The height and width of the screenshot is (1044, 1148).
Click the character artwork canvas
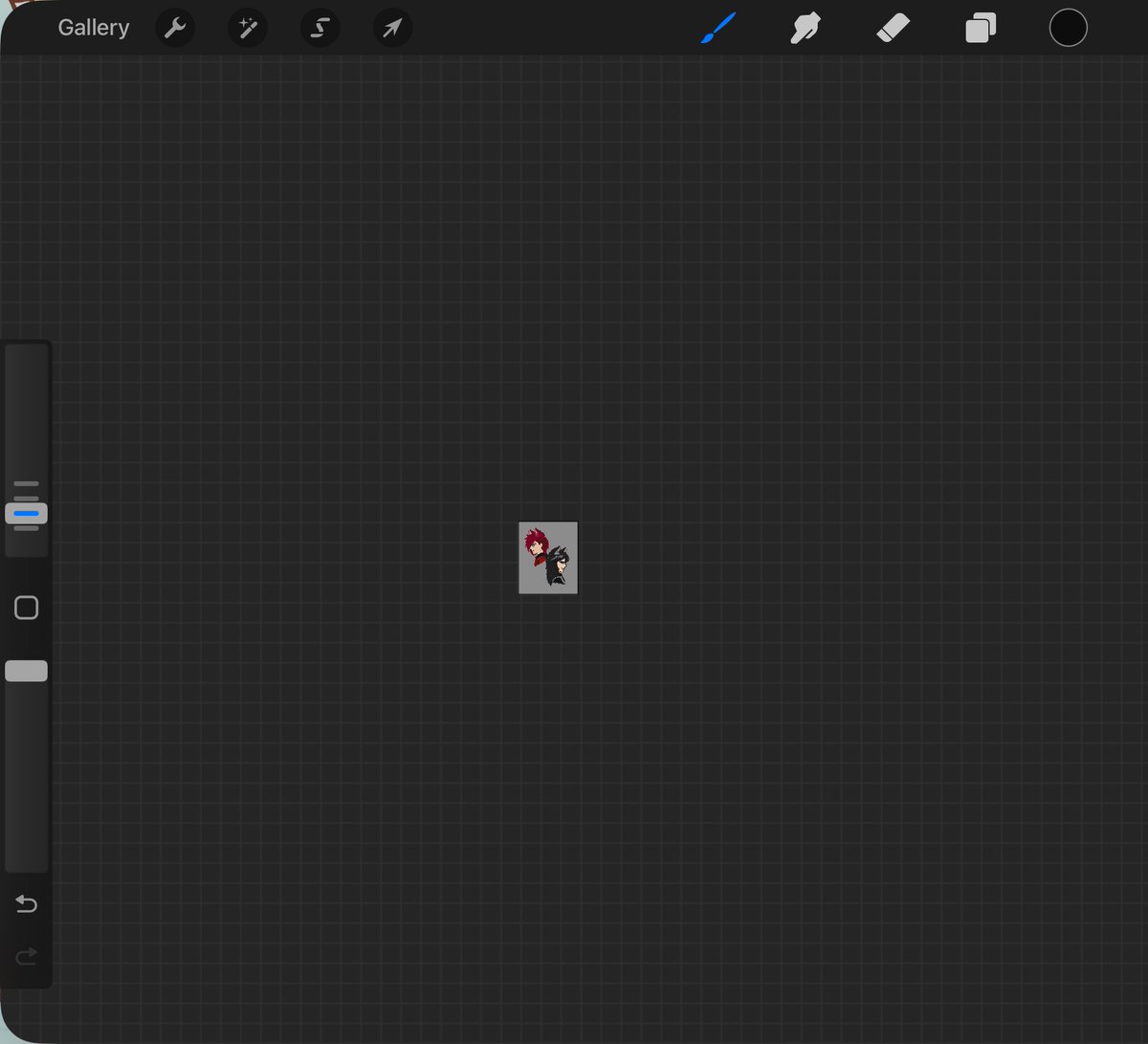pyautogui.click(x=548, y=558)
